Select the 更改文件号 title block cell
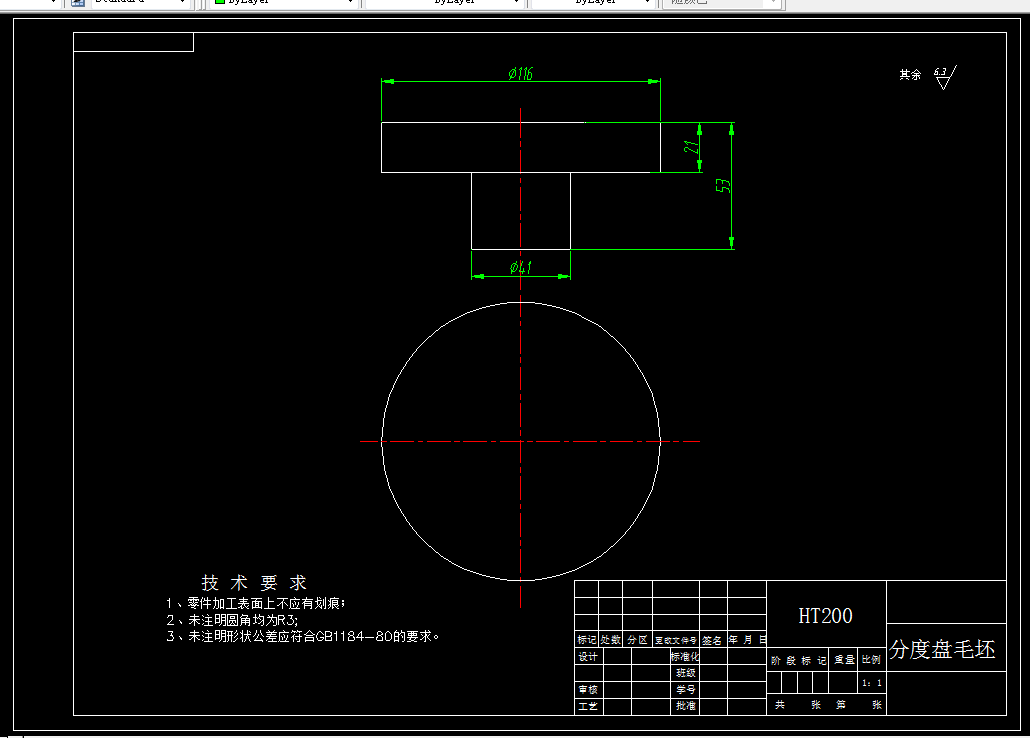 (675, 640)
